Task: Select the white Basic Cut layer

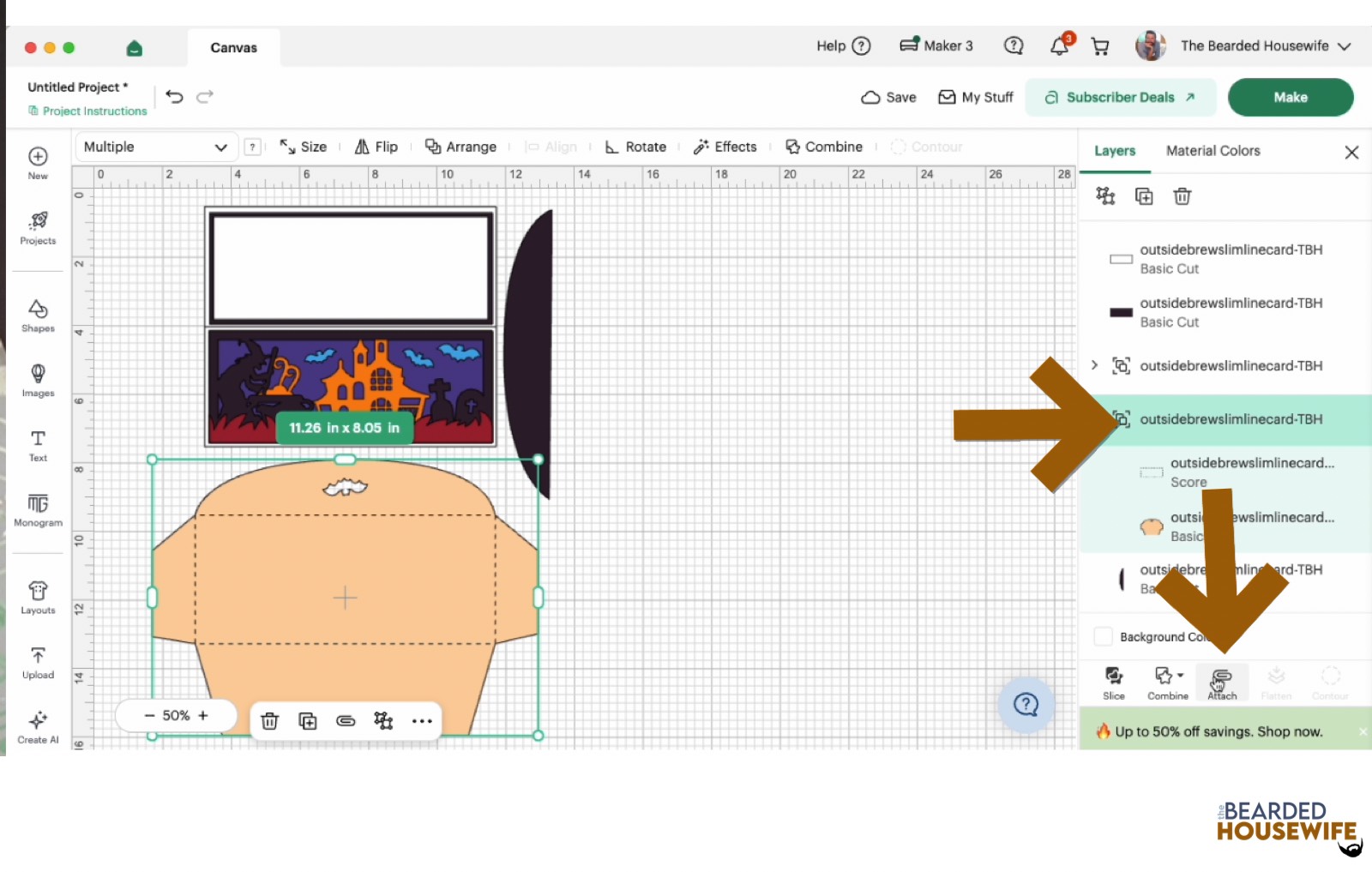Action: [x=1225, y=259]
